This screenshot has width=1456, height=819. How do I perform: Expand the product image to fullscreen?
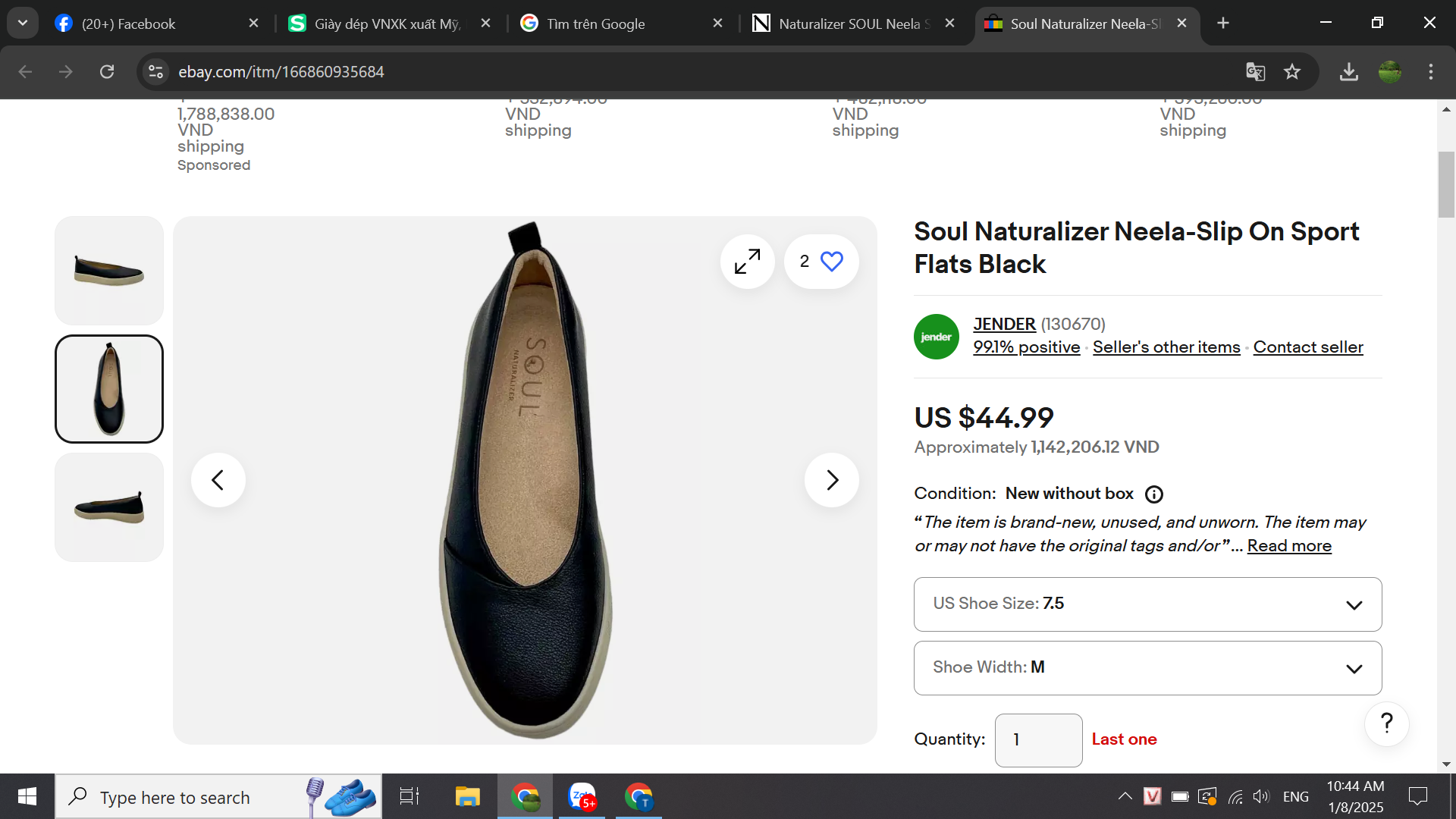tap(747, 262)
